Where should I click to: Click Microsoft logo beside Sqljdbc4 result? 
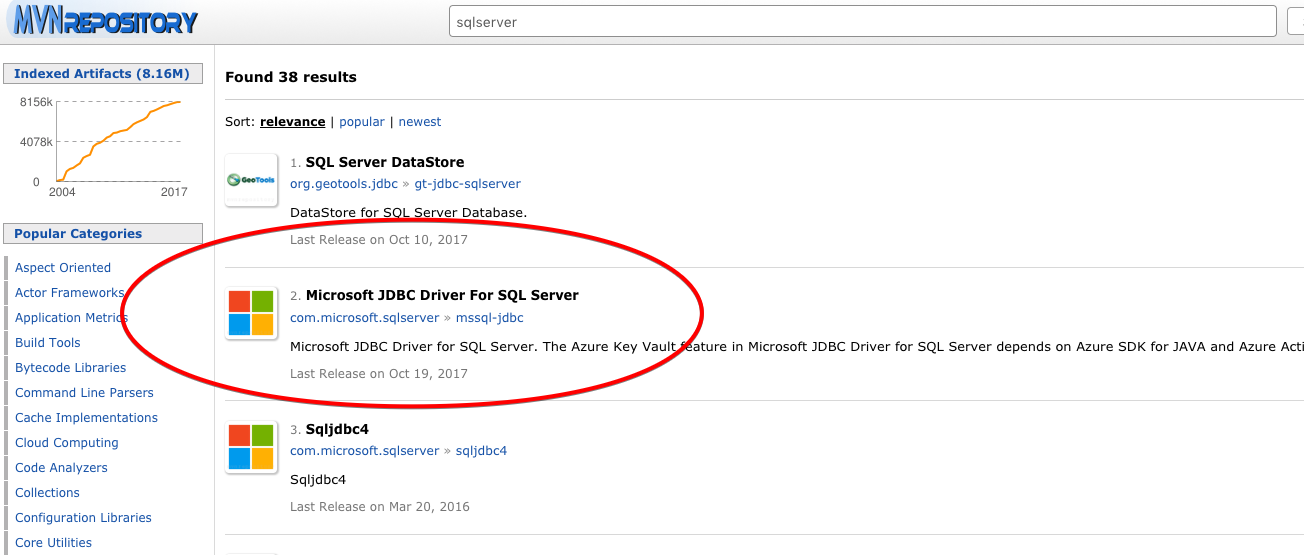point(251,446)
